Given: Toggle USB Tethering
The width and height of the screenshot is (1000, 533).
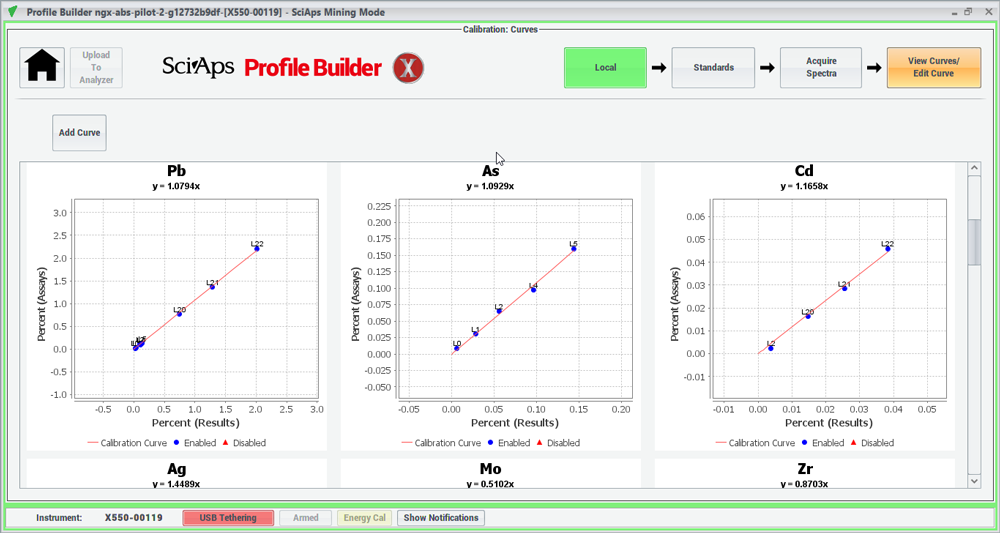Looking at the screenshot, I should [228, 518].
